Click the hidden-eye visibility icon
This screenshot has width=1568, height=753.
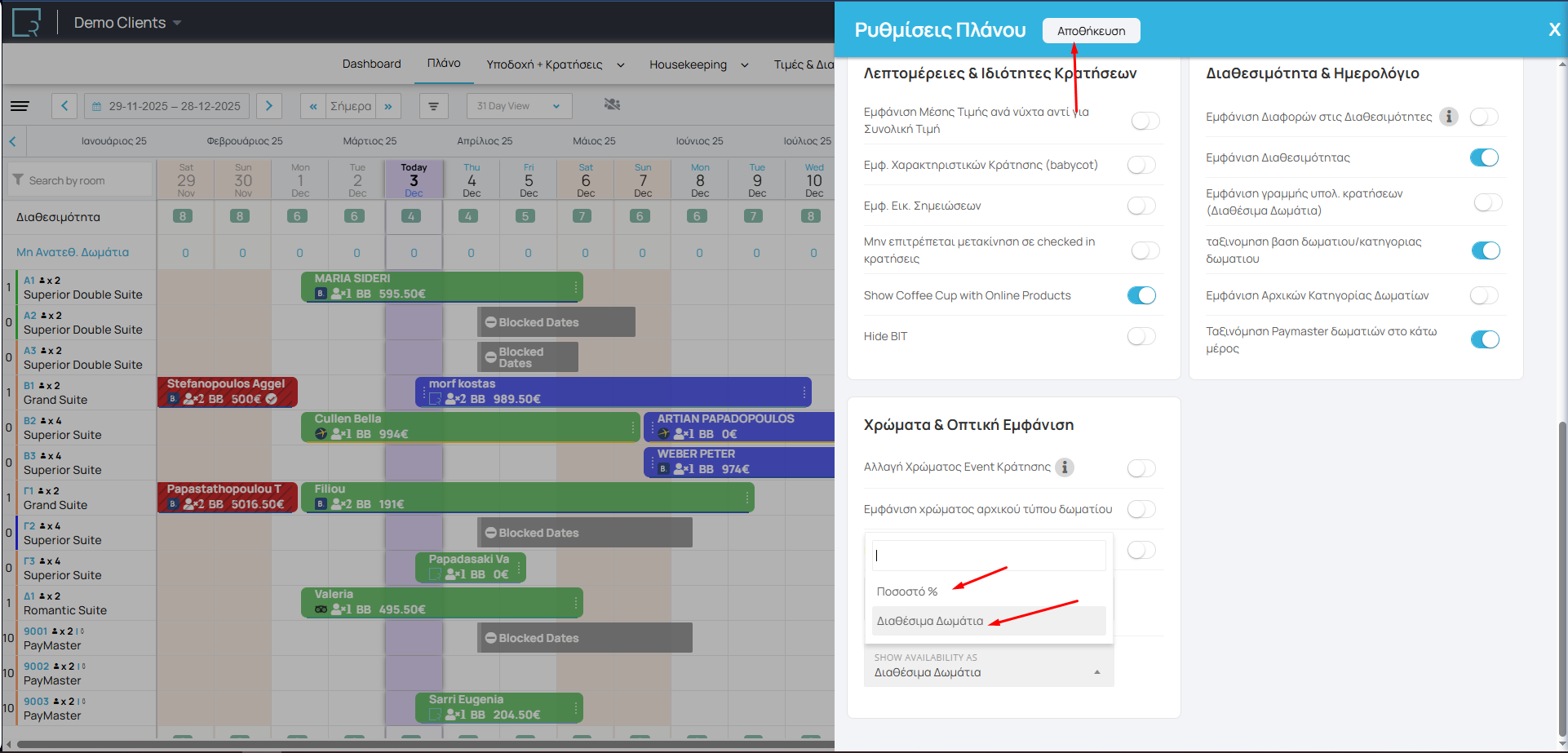tap(612, 104)
